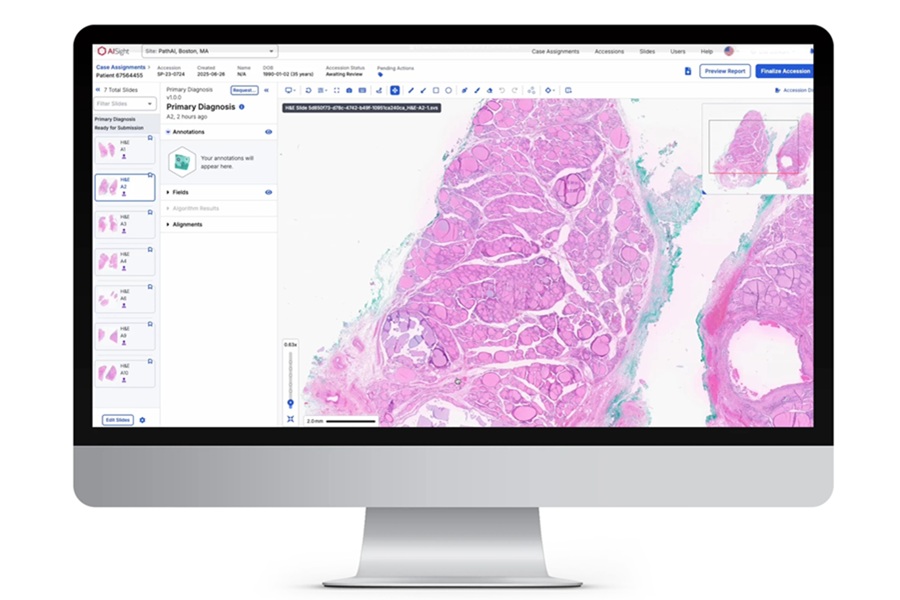Click the Pending Actions tag icon
The image size is (900, 600).
point(380,75)
